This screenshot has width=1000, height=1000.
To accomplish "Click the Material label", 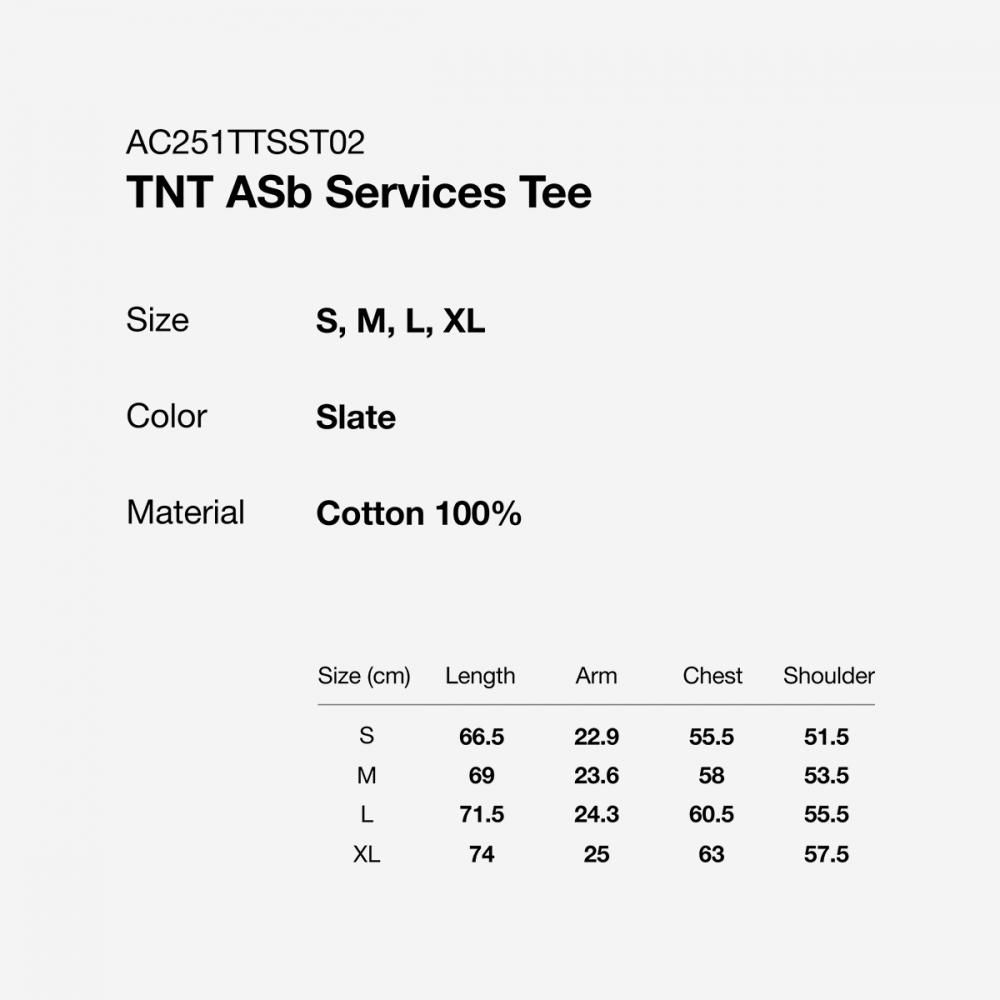I will coord(185,512).
